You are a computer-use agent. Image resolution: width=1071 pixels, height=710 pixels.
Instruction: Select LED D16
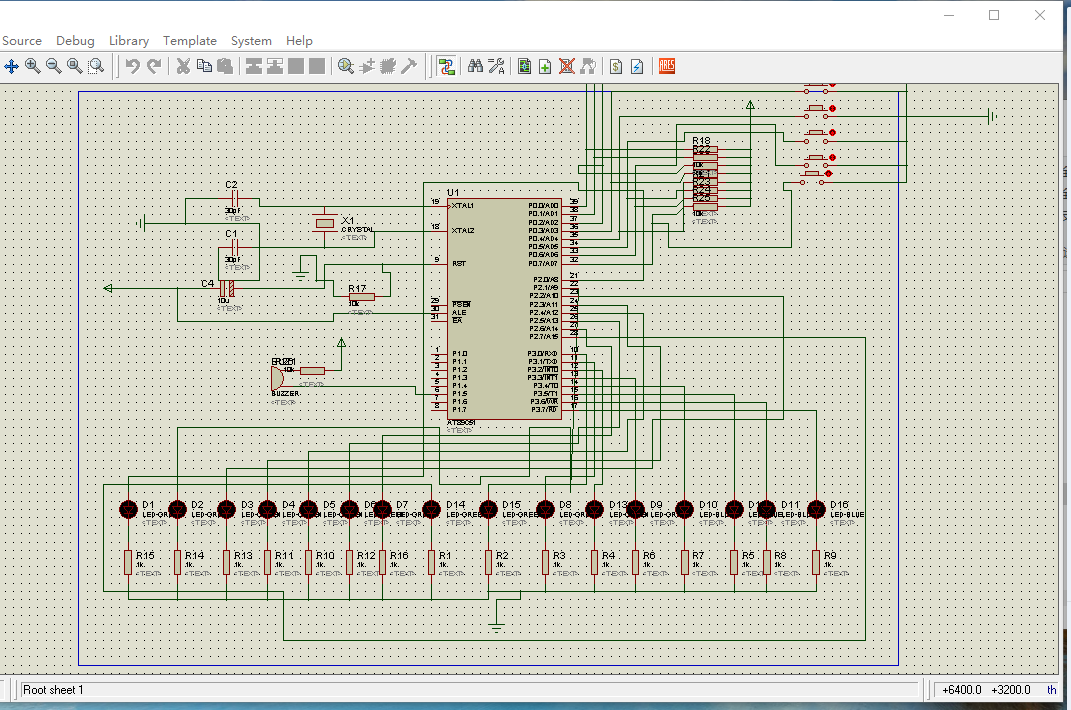(816, 509)
